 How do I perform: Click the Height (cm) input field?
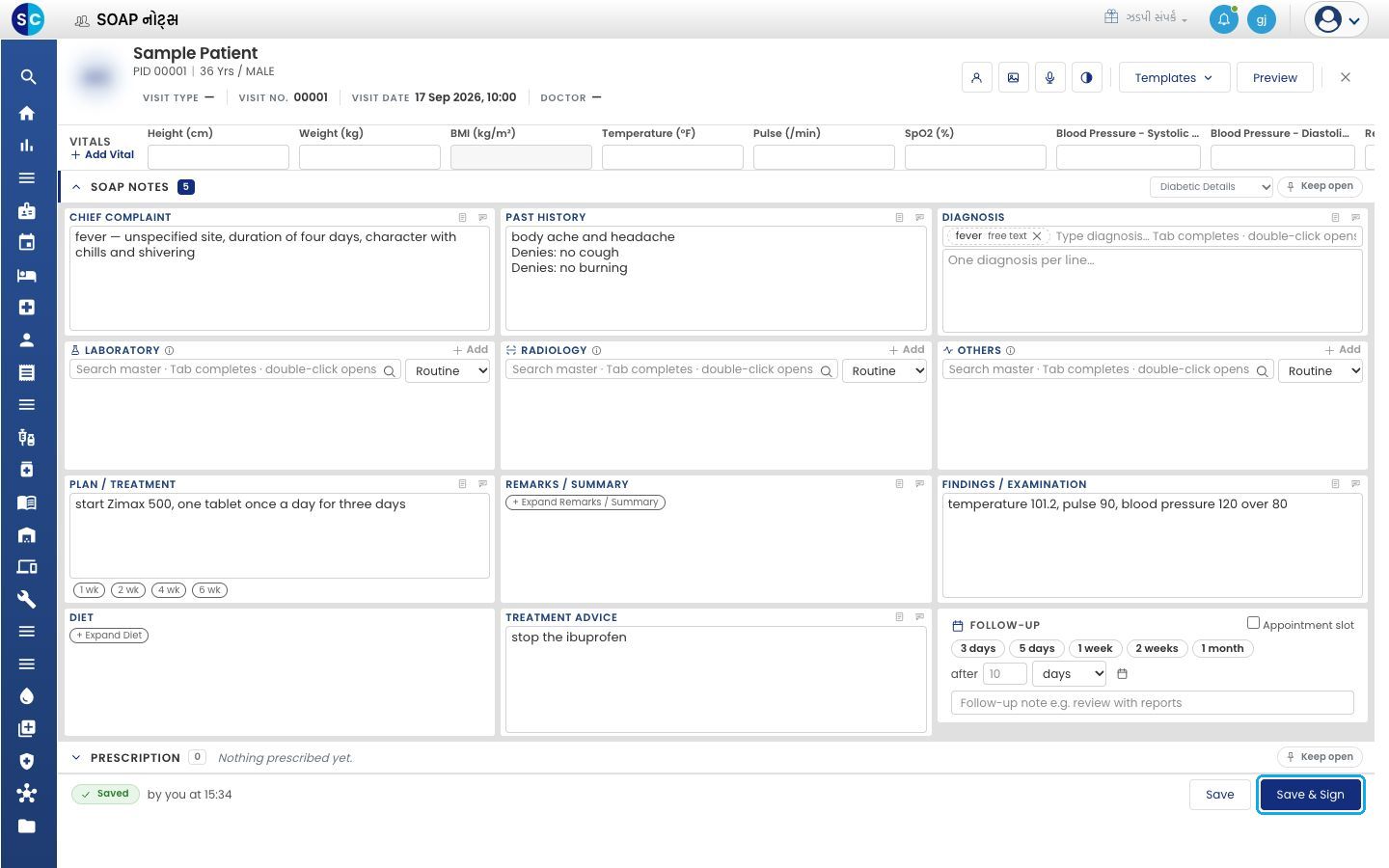[218, 157]
